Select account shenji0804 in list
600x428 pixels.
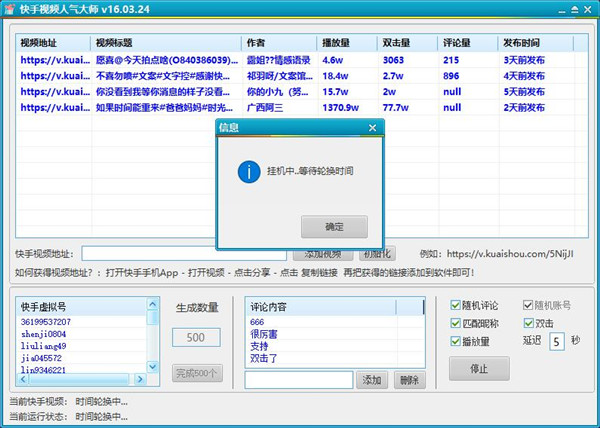click(x=43, y=334)
